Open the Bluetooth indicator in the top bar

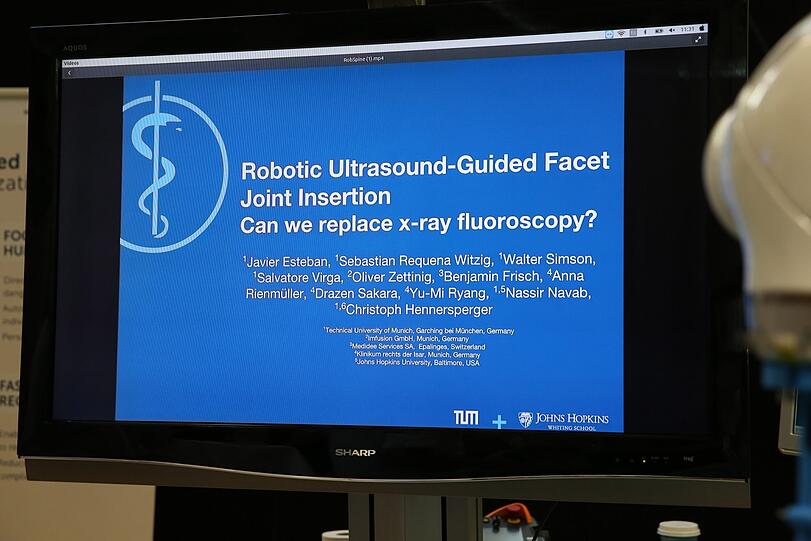click(x=645, y=32)
